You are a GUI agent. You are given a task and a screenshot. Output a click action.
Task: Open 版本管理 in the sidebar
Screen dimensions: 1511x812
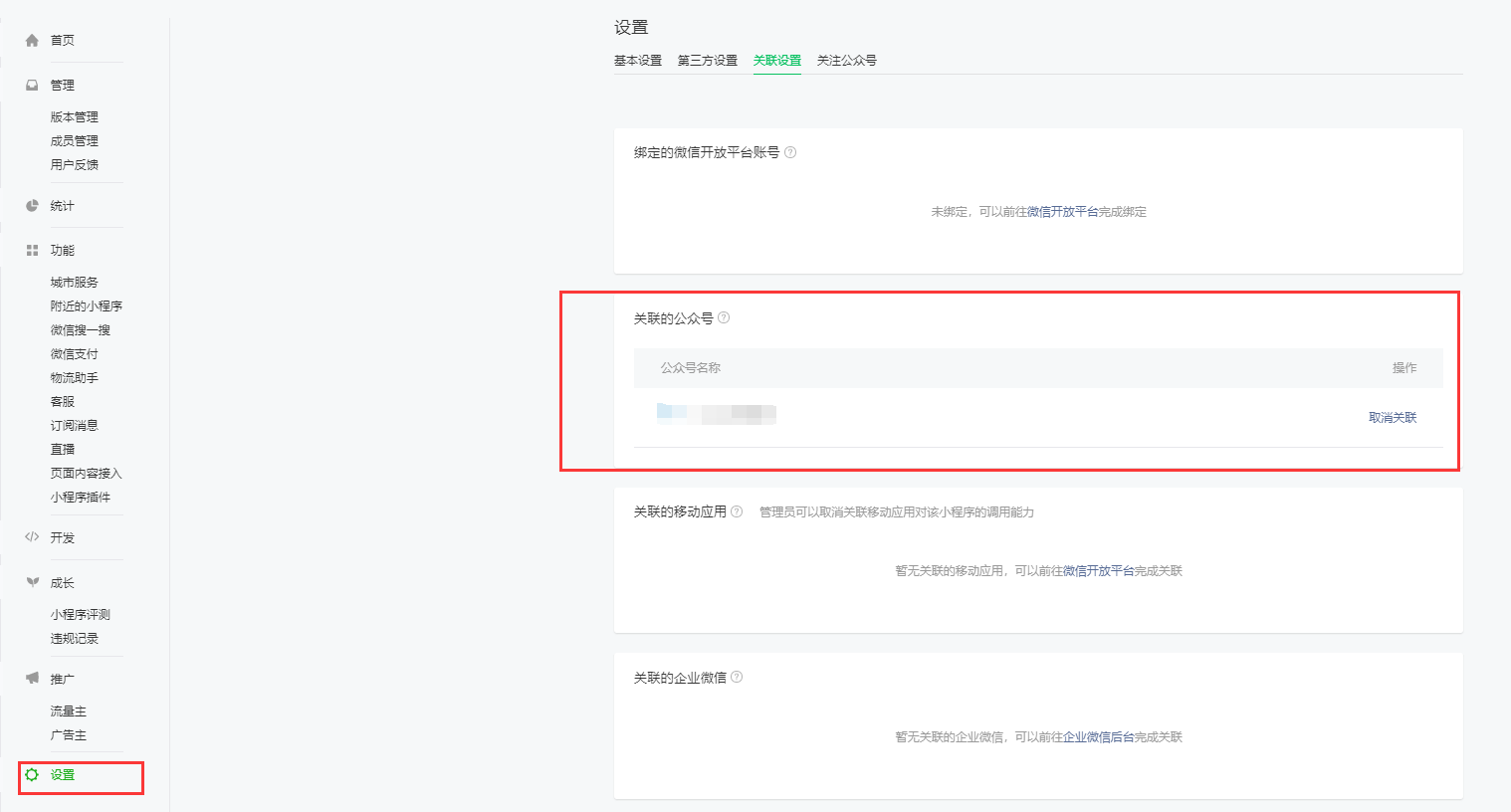(x=75, y=116)
